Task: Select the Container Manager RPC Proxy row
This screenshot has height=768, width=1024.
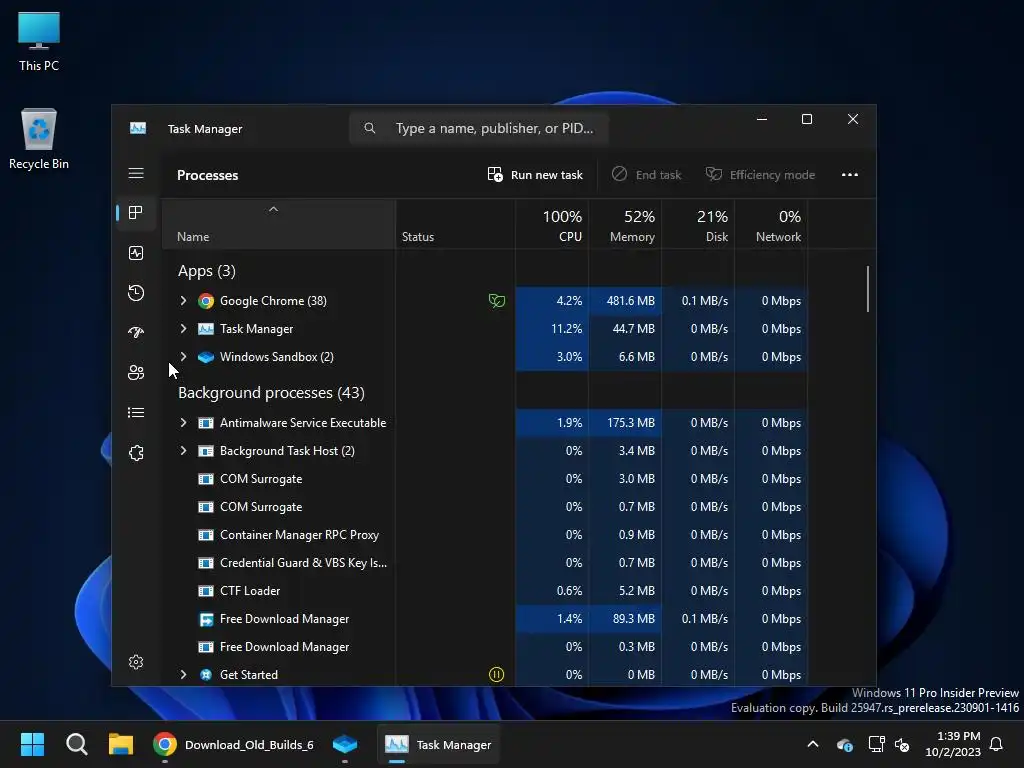Action: tap(485, 535)
